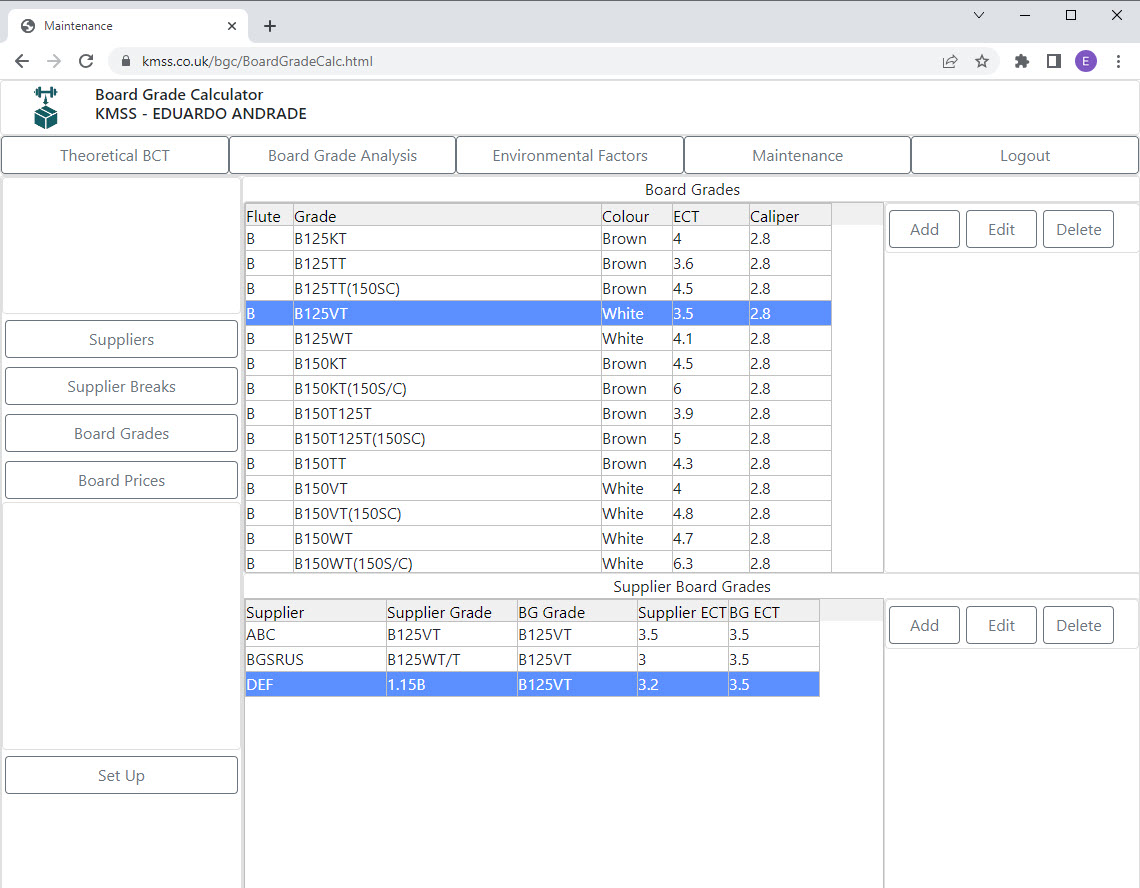The height and width of the screenshot is (888, 1140).
Task: Close the Maintenance browser tab
Action: (232, 26)
